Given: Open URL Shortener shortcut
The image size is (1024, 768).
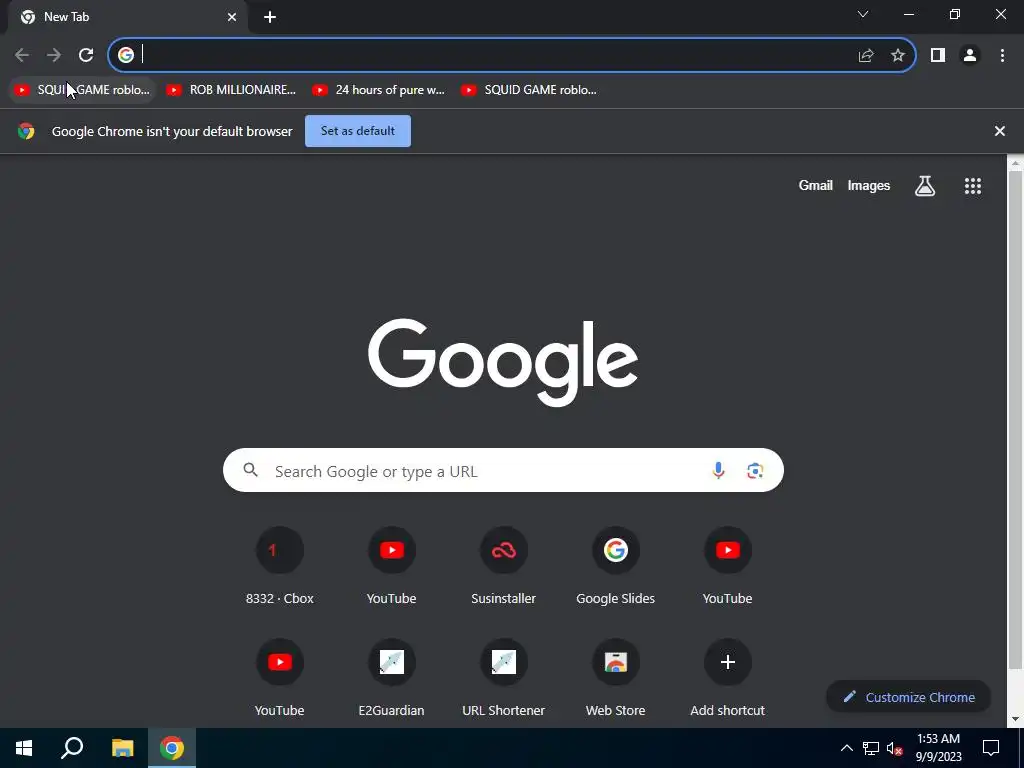Looking at the screenshot, I should [x=504, y=679].
